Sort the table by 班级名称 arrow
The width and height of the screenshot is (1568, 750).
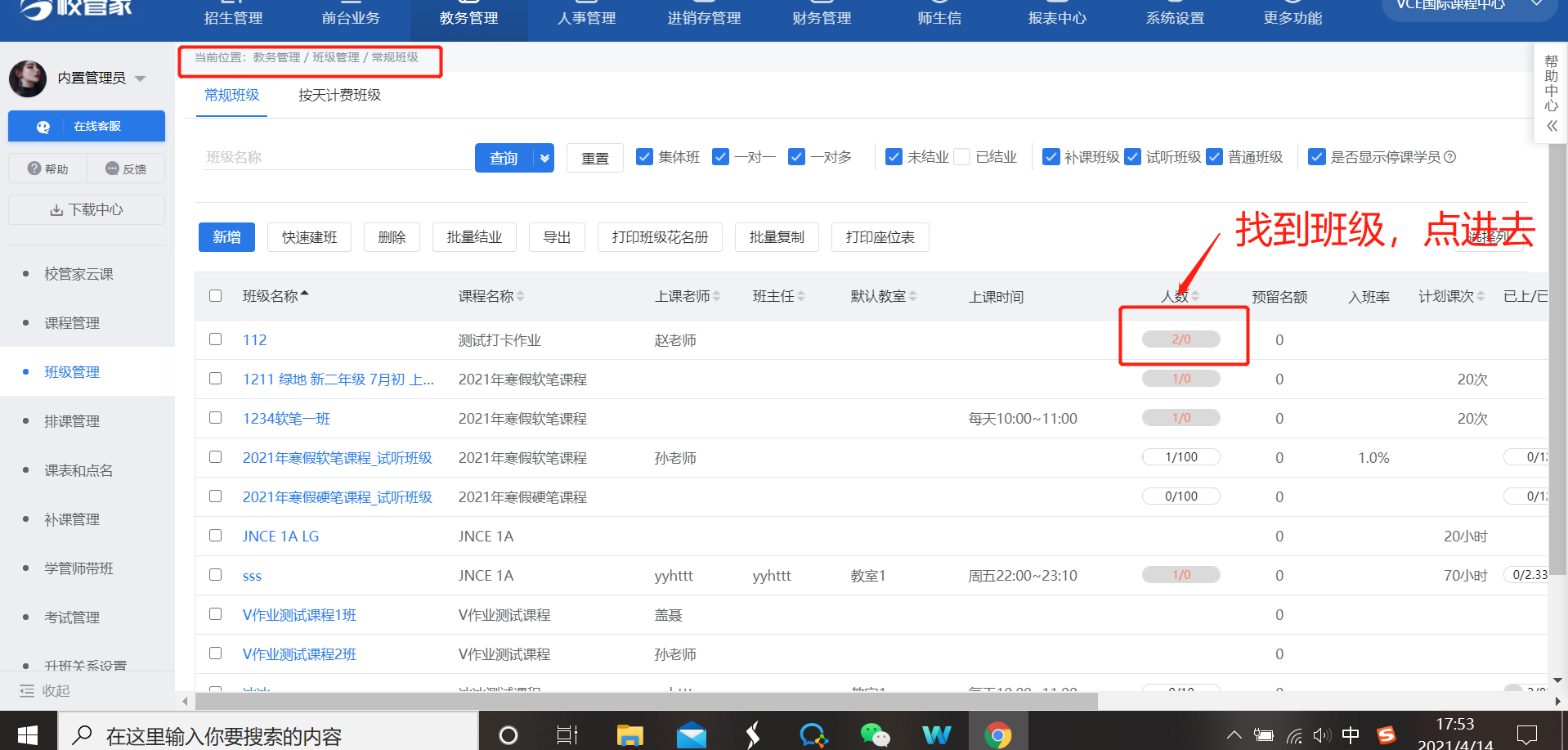pyautogui.click(x=305, y=294)
